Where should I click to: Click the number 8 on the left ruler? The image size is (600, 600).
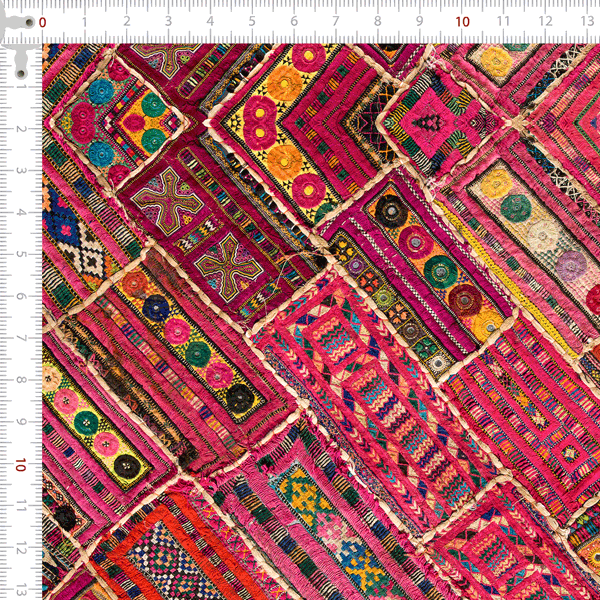point(21,380)
